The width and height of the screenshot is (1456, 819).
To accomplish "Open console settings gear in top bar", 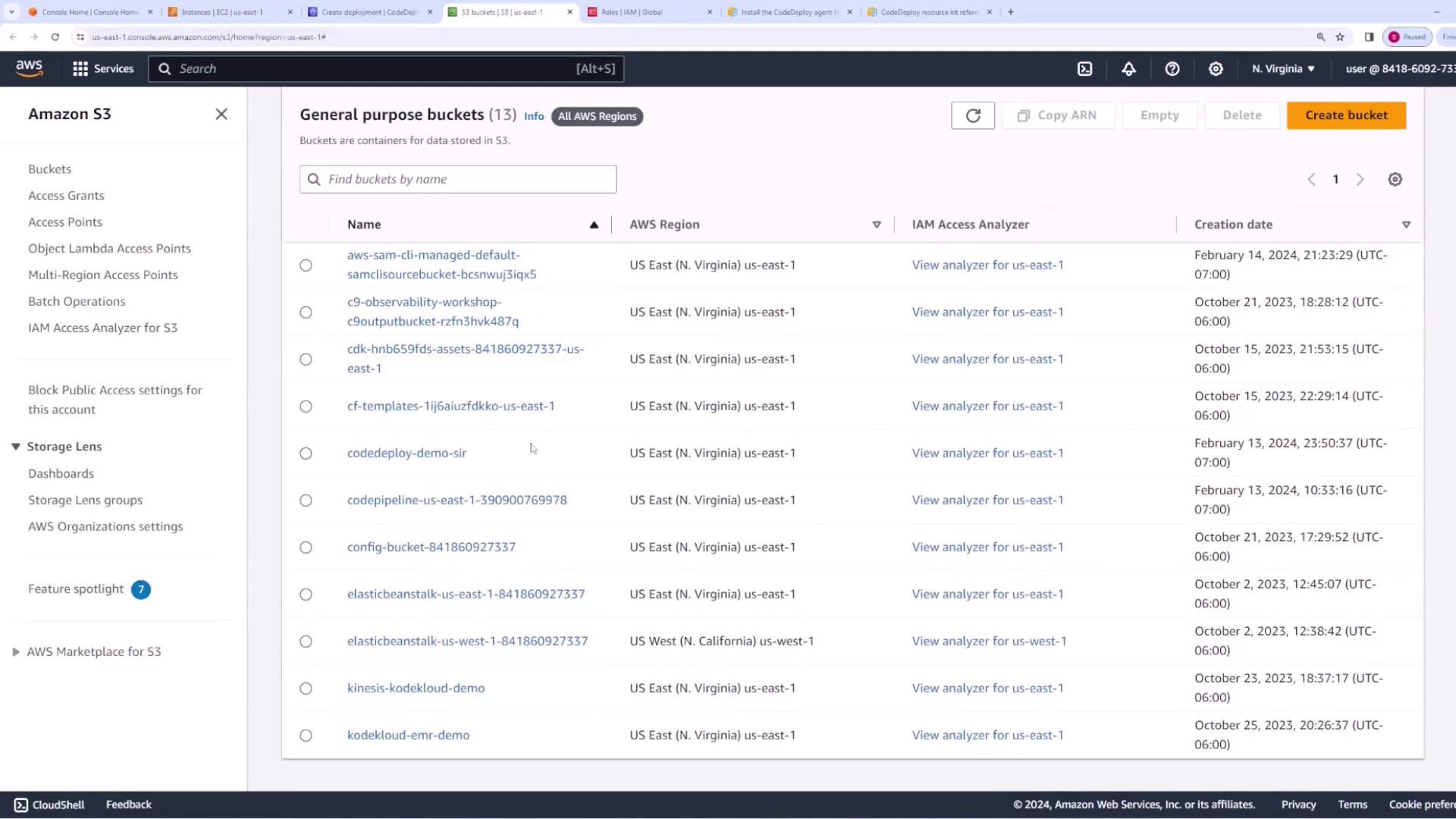I will (x=1216, y=69).
